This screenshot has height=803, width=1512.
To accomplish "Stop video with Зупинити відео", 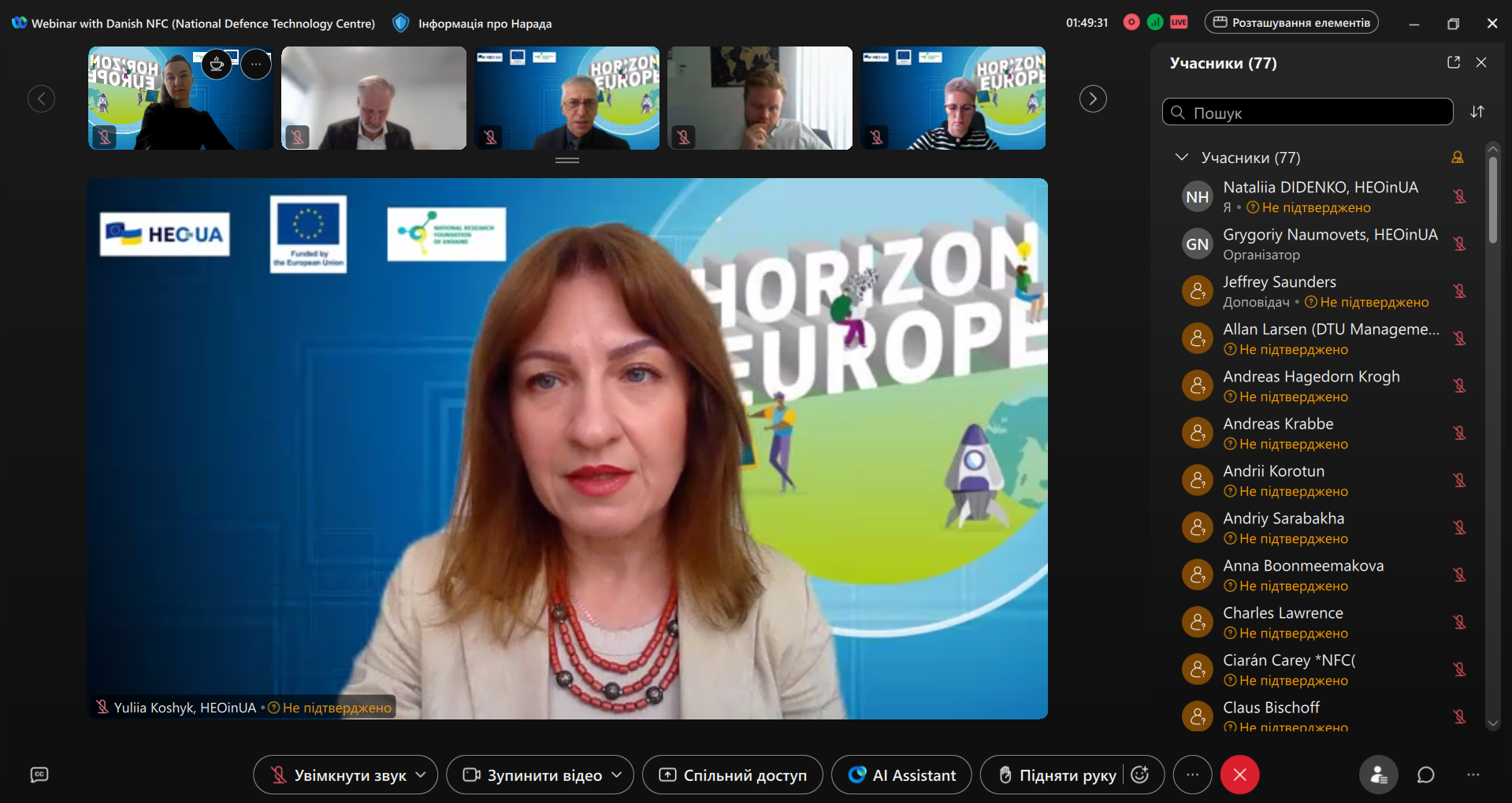I will coord(533,775).
